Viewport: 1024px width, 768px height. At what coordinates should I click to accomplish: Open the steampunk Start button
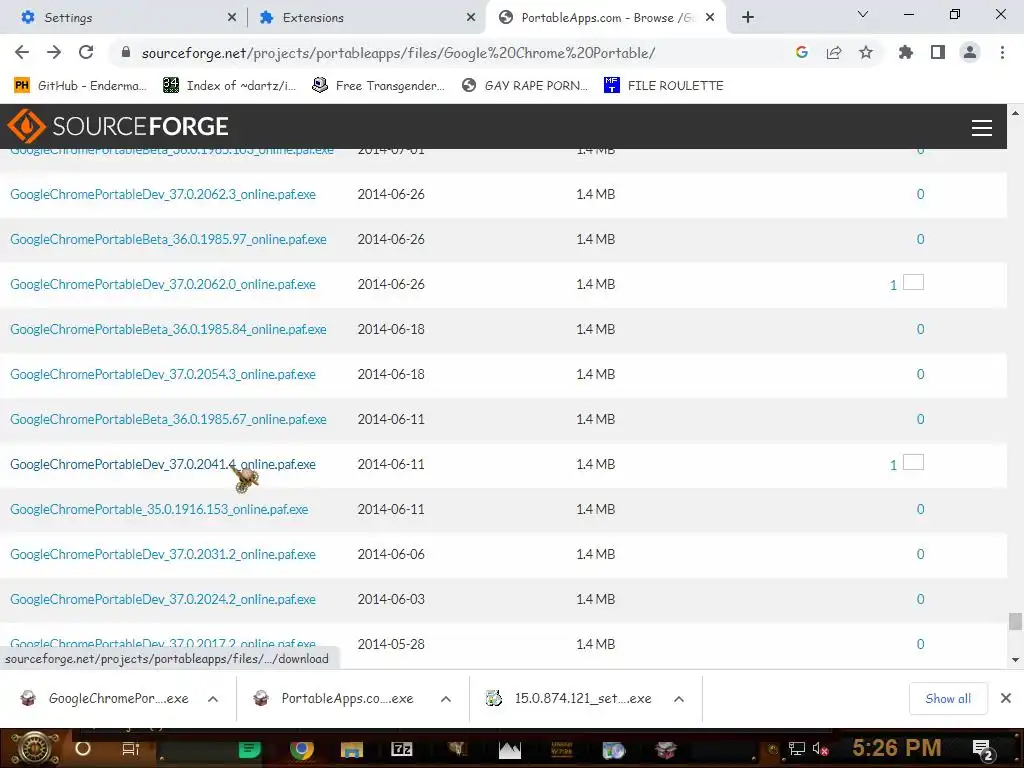tap(33, 748)
